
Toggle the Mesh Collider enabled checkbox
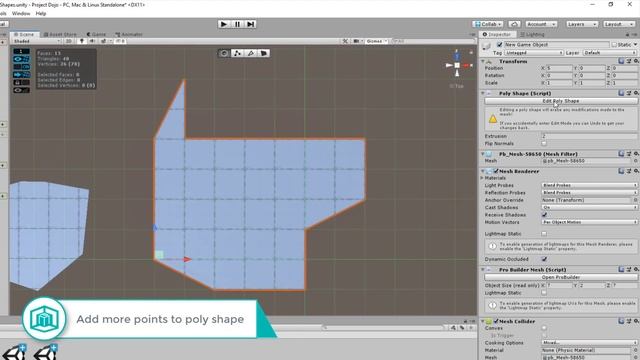point(496,321)
